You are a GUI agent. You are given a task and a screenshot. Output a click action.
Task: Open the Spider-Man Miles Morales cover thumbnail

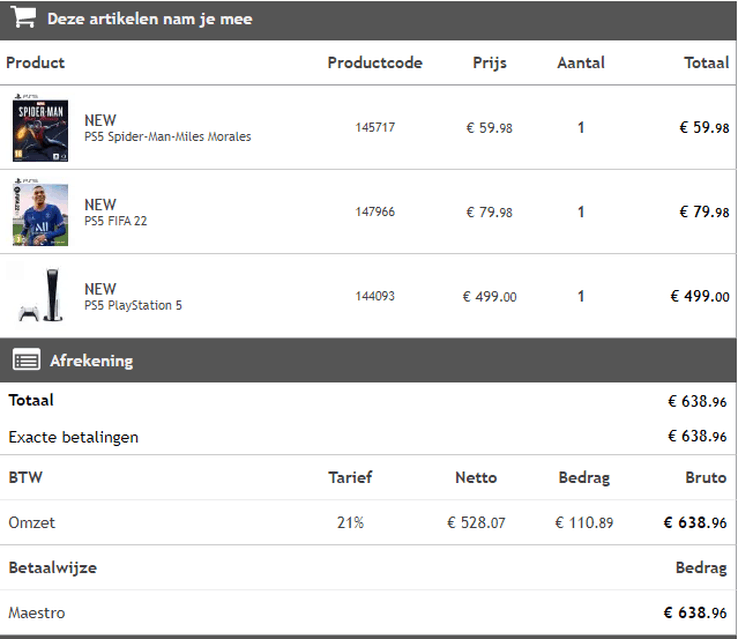tap(40, 128)
